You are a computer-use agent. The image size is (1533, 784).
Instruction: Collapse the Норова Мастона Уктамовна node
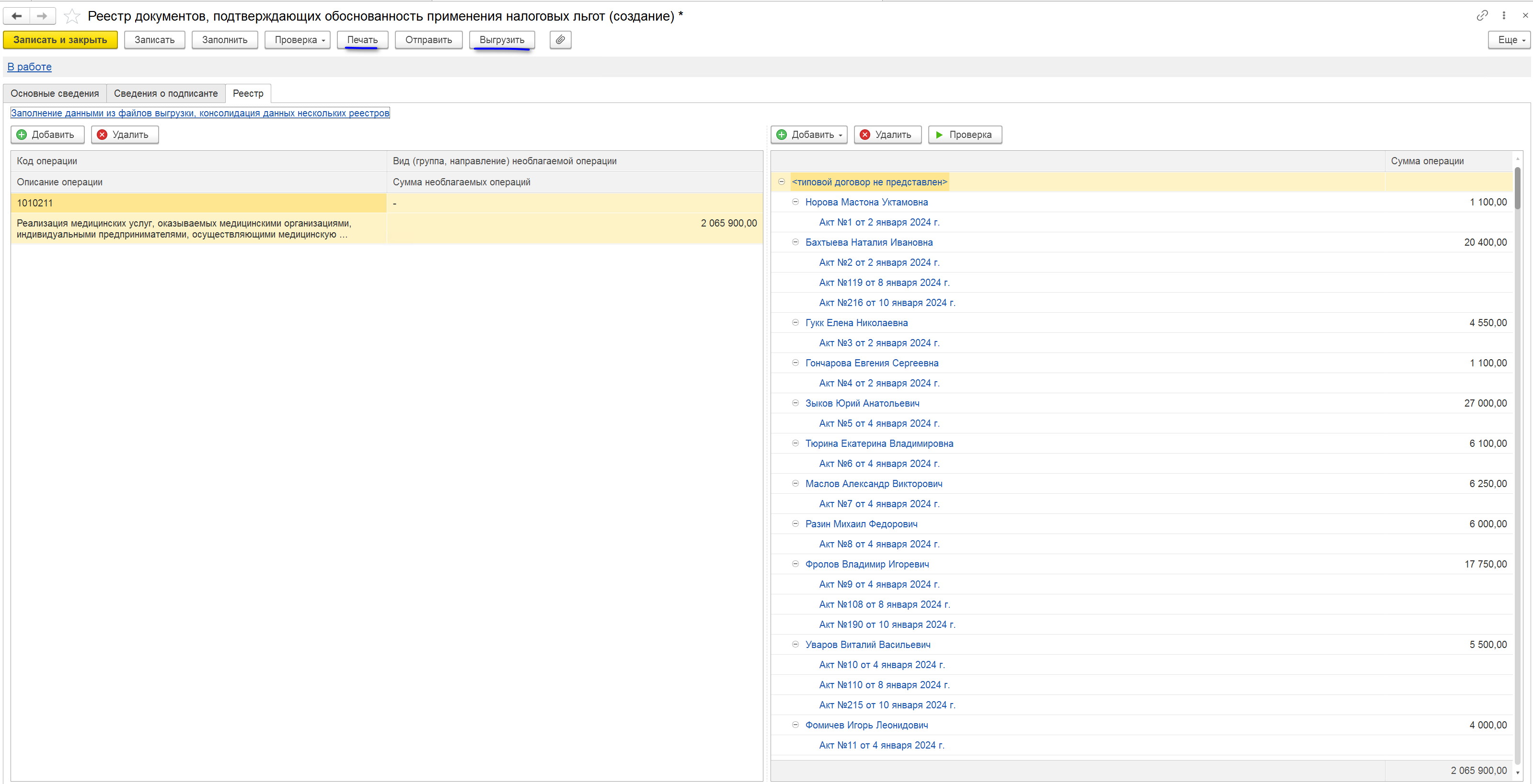tap(795, 202)
